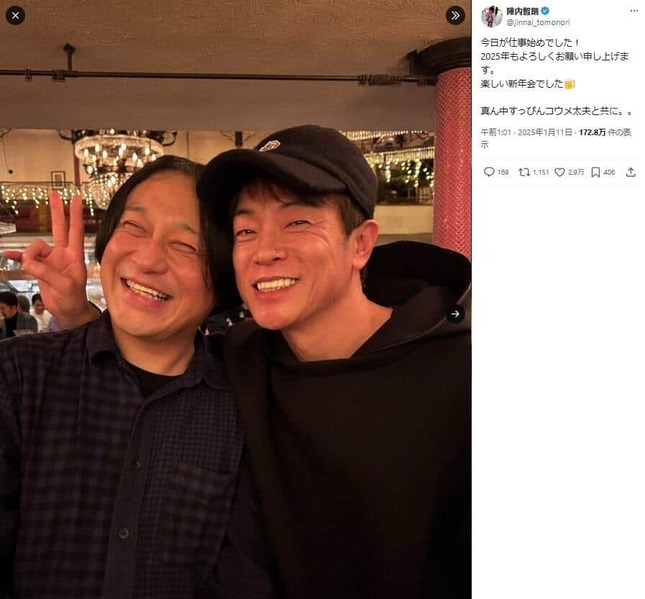This screenshot has width=645, height=599.
Task: Bookmark the post with the bookmark icon
Action: [595, 172]
